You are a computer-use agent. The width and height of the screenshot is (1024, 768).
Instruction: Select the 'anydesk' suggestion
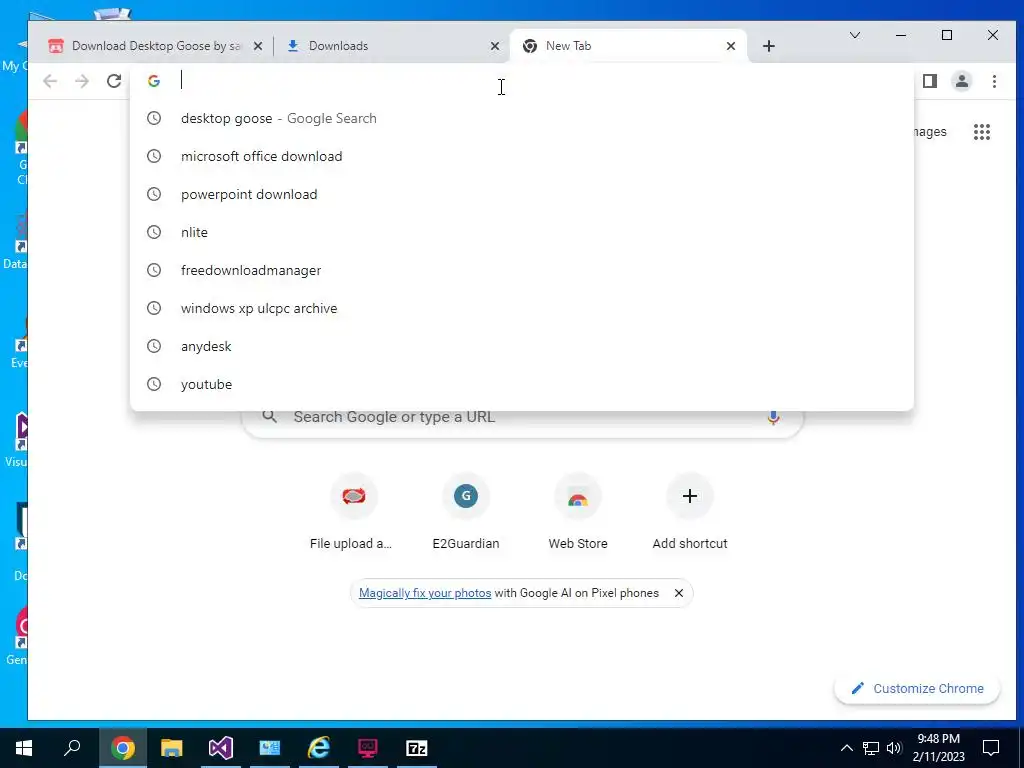pyautogui.click(x=522, y=345)
